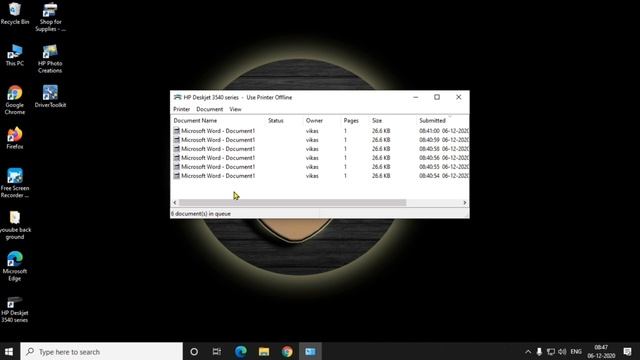Sort by Document Name column header
This screenshot has height=360, width=640.
point(218,120)
